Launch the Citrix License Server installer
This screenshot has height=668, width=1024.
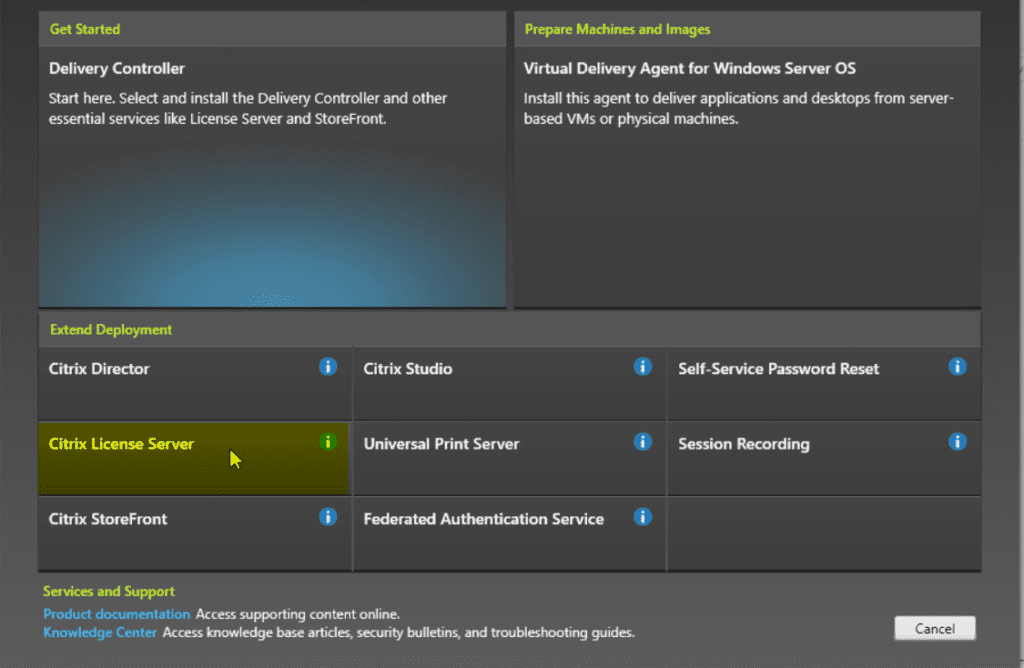pyautogui.click(x=150, y=458)
